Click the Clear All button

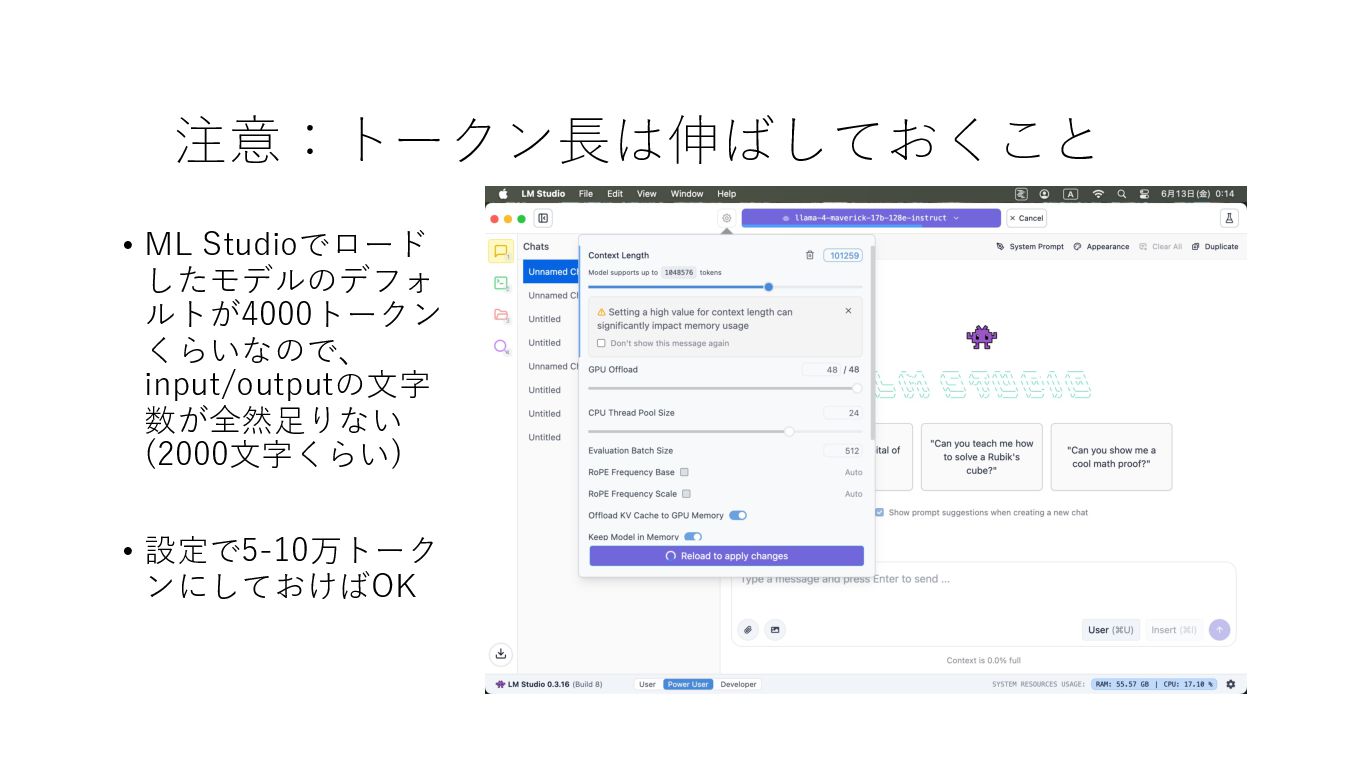(x=1160, y=247)
